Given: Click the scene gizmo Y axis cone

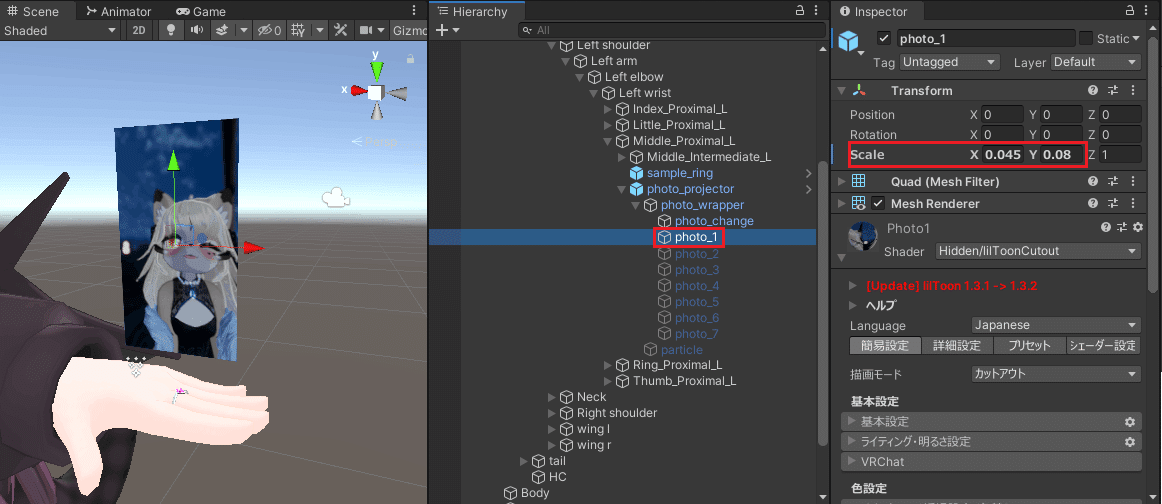Looking at the screenshot, I should click(x=376, y=69).
